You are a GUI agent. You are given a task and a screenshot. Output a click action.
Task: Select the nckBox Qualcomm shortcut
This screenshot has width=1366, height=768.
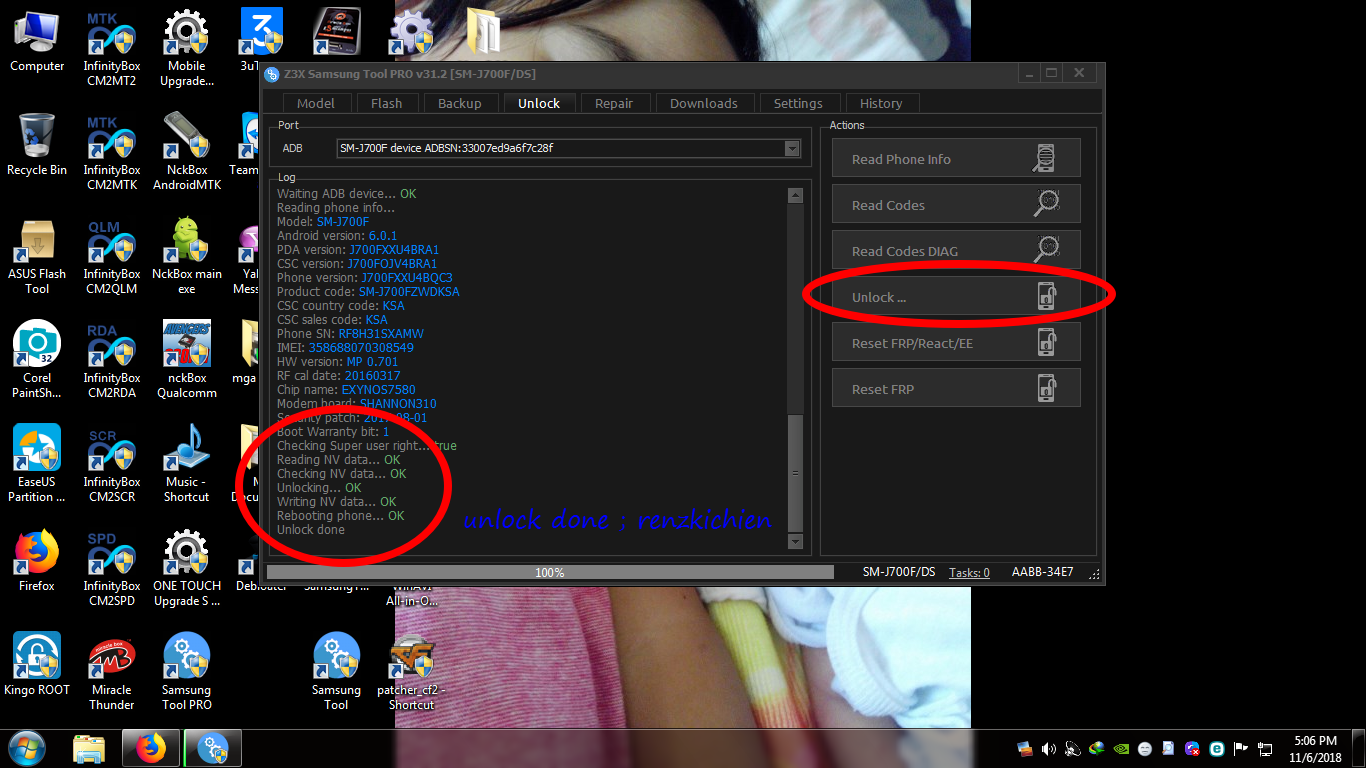click(187, 359)
